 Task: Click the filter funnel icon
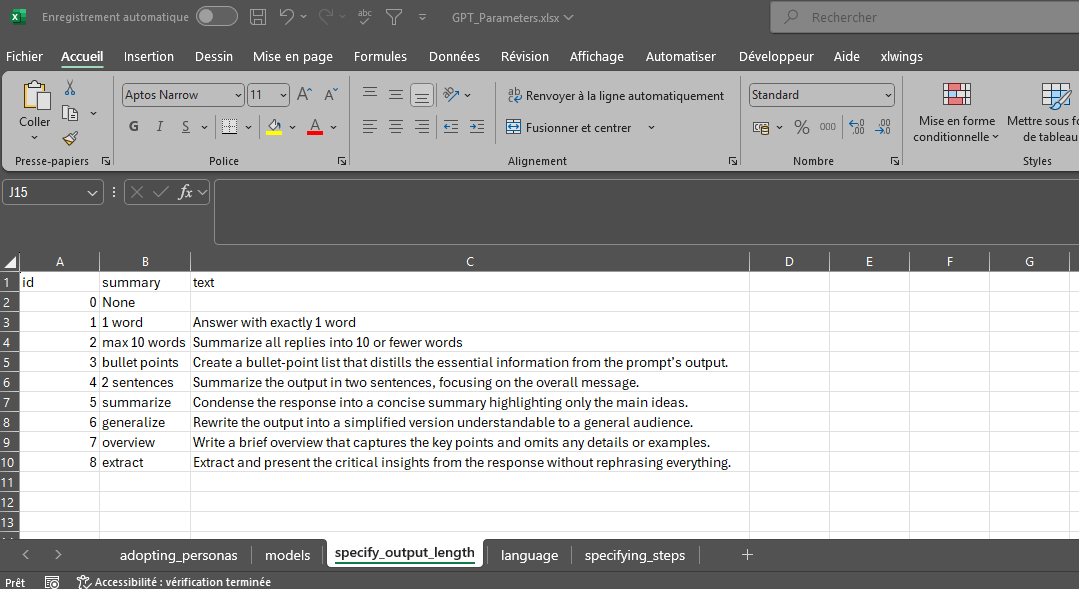coord(393,17)
